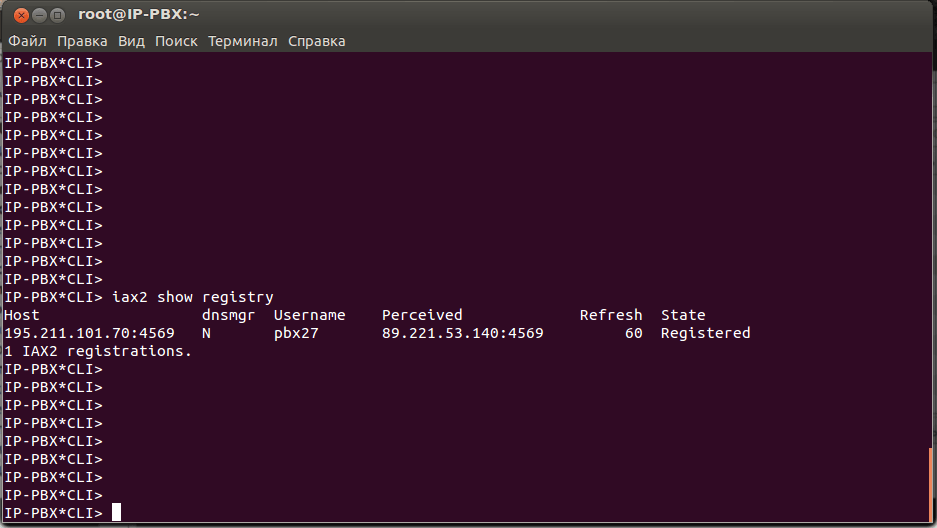The width and height of the screenshot is (937, 528).
Task: Click the perceived address 89.221.53.140:4569
Action: pyautogui.click(x=462, y=333)
